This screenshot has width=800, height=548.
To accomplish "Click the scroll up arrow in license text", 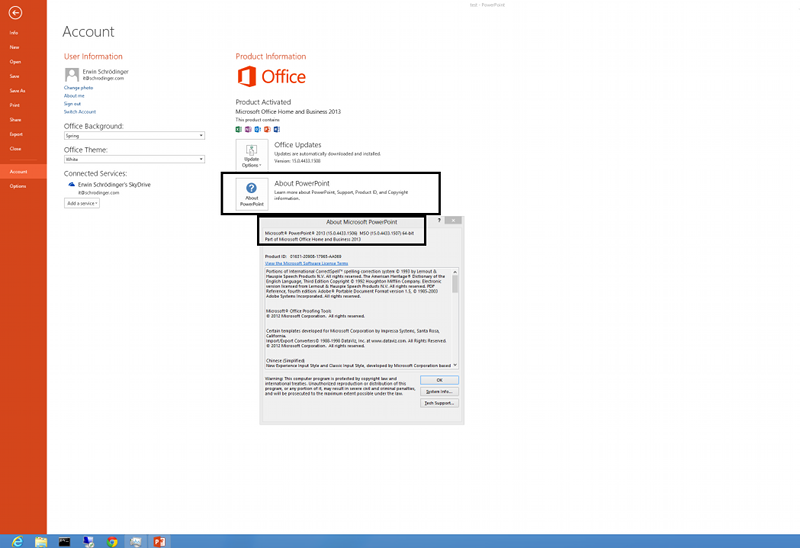I will point(455,271).
